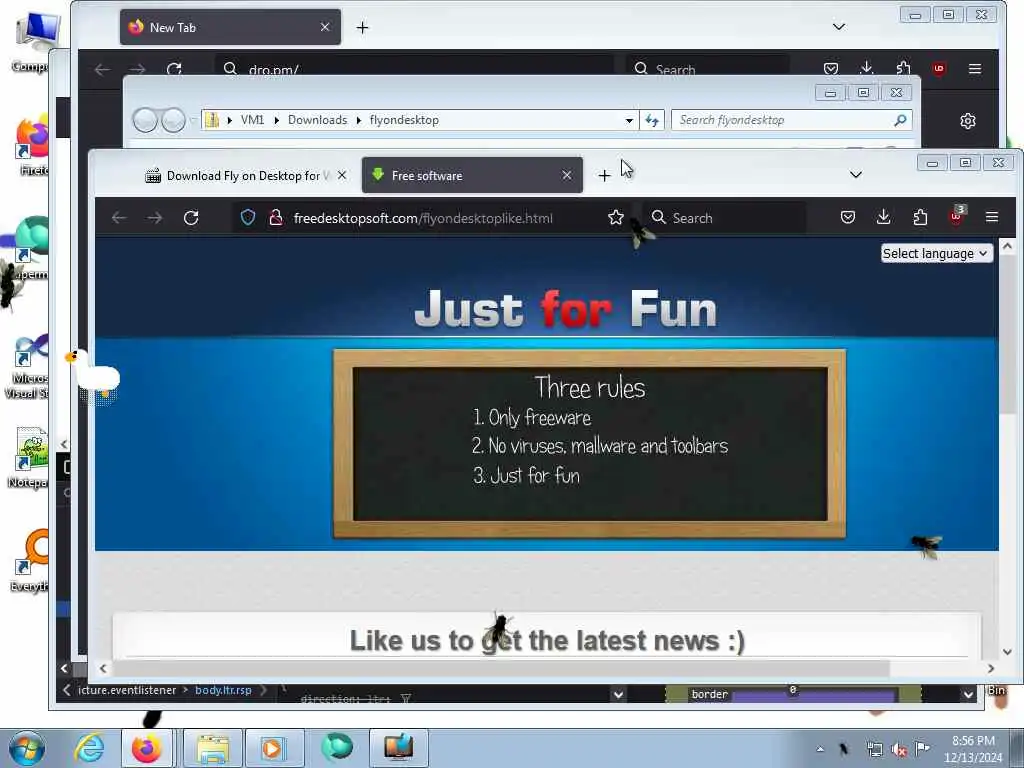Close the Download Fly on Desktop tab
Screen dimensions: 1024x768
point(342,175)
